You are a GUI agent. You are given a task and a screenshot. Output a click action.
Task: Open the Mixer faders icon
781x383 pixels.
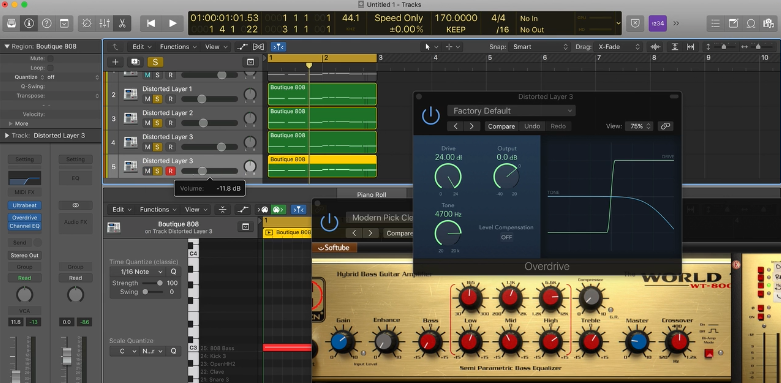[104, 23]
